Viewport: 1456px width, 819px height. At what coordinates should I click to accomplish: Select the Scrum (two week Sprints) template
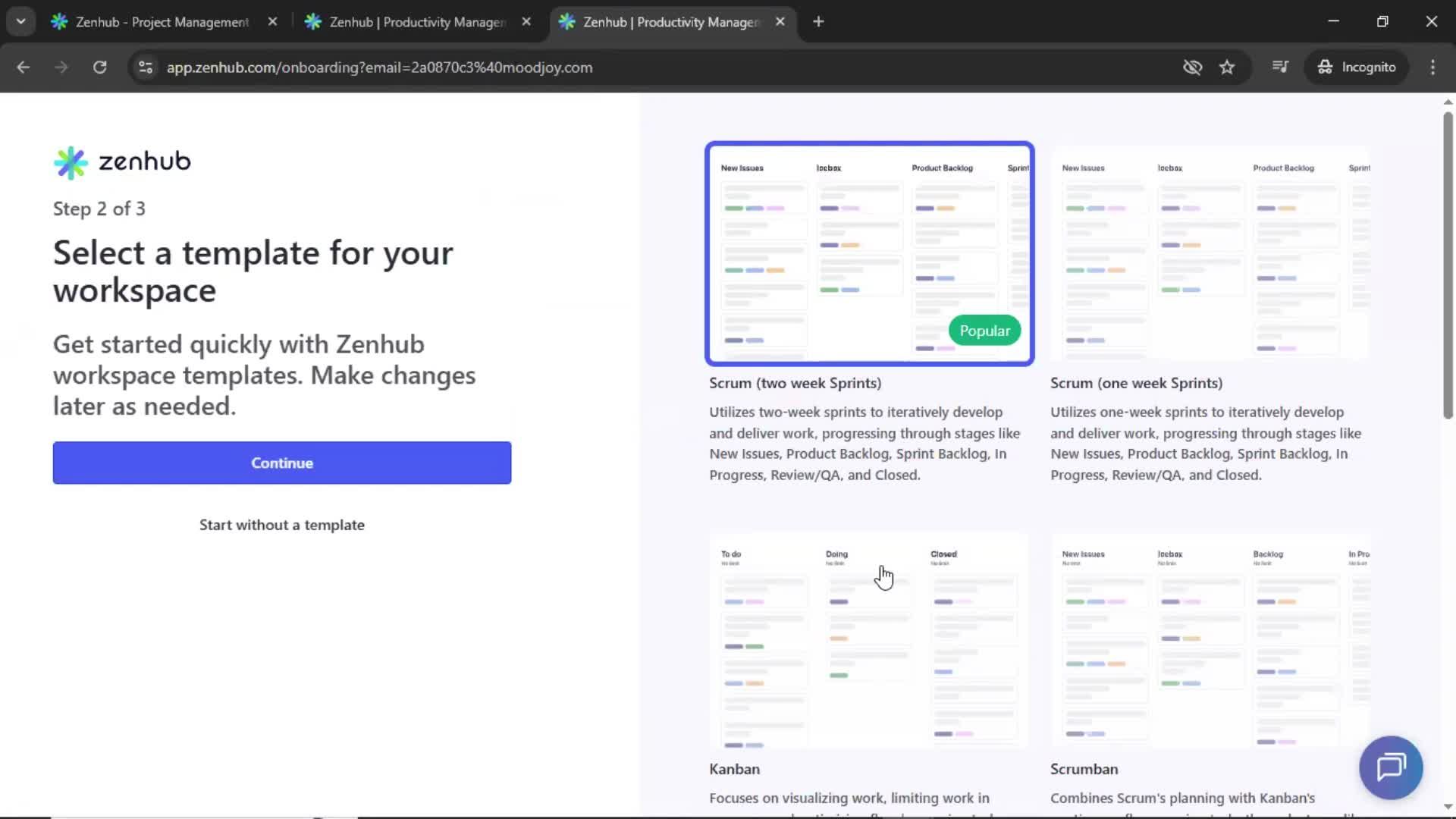(869, 253)
